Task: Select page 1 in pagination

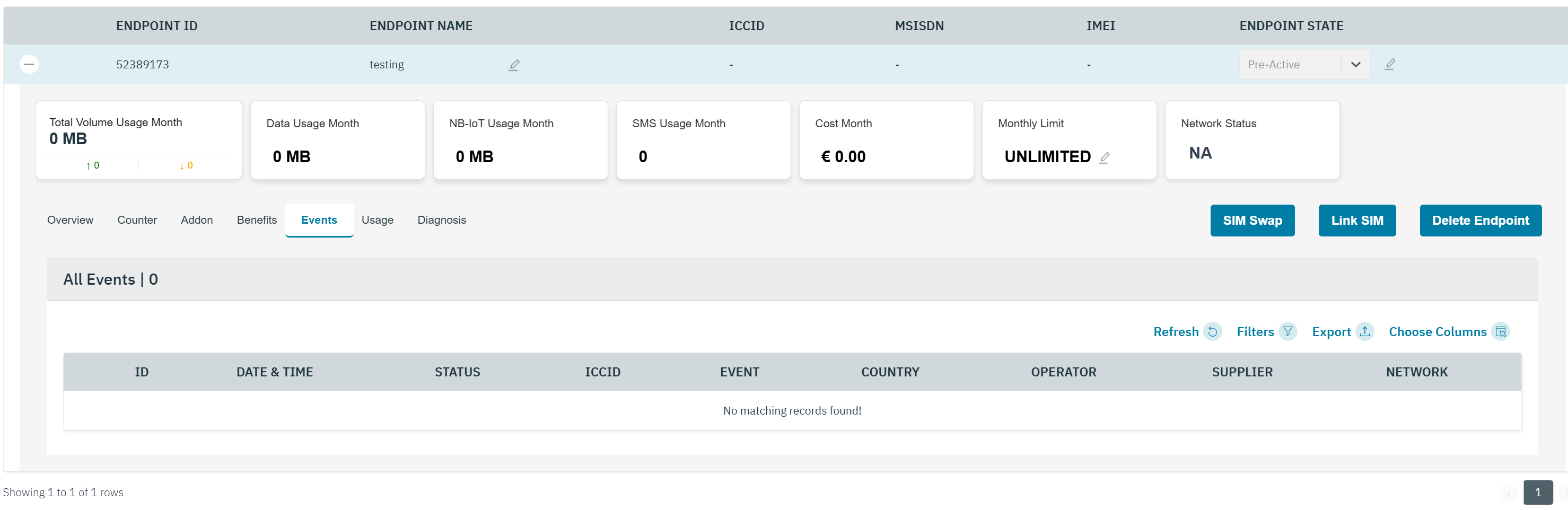Action: click(x=1538, y=493)
